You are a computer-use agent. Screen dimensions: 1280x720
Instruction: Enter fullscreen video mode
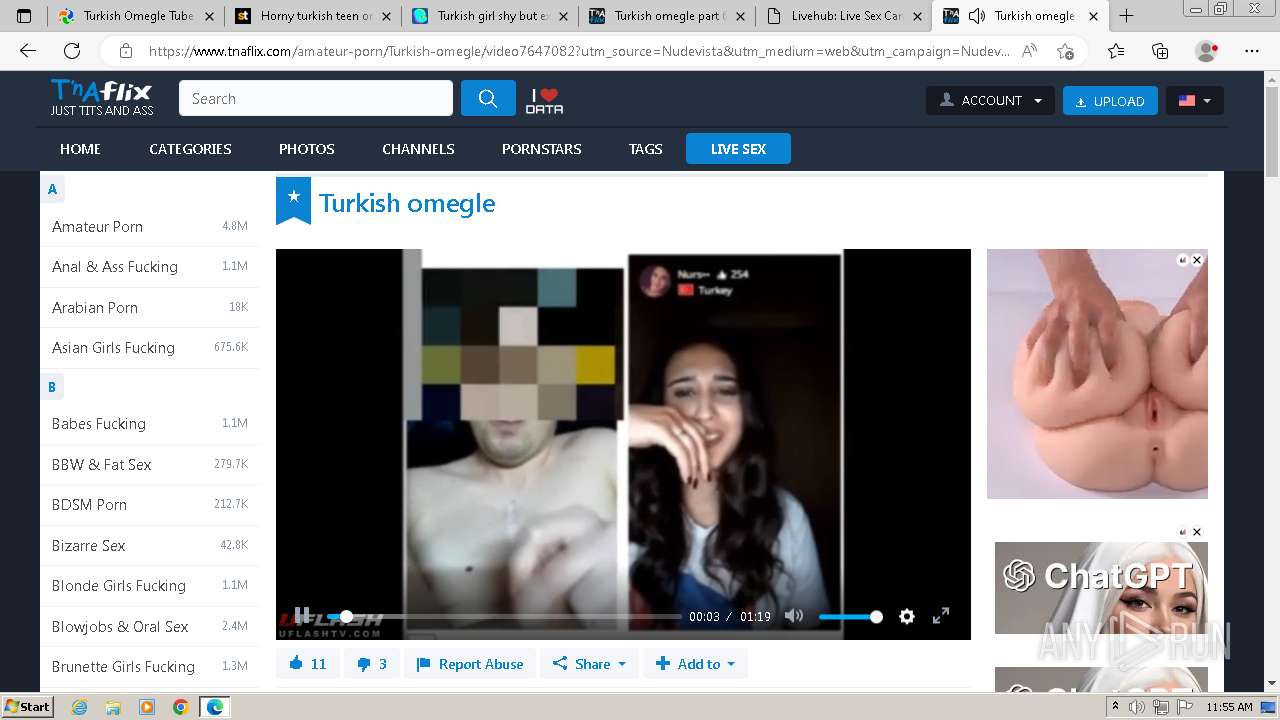(941, 616)
